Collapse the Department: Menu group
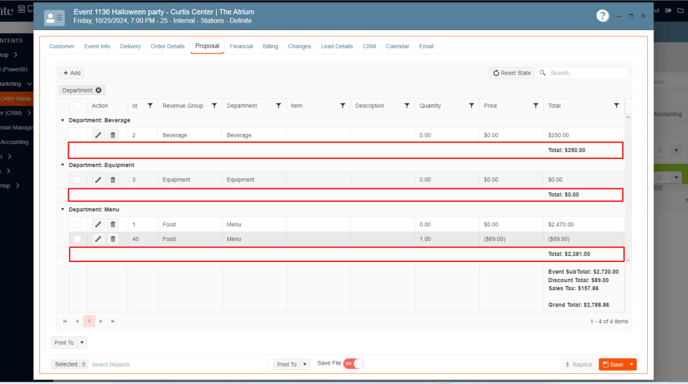Image resolution: width=688 pixels, height=384 pixels. pos(62,209)
